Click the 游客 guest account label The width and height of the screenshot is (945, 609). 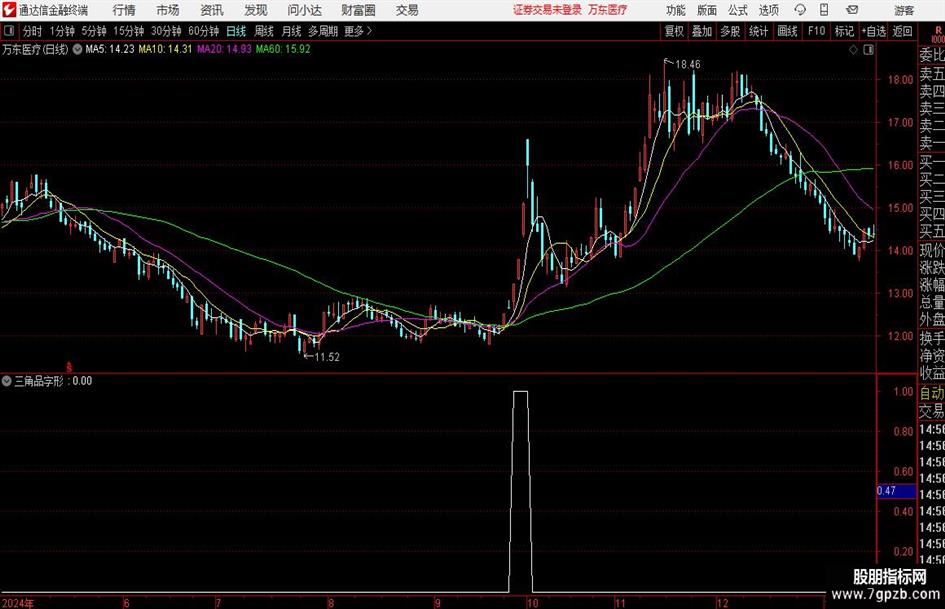pos(904,10)
